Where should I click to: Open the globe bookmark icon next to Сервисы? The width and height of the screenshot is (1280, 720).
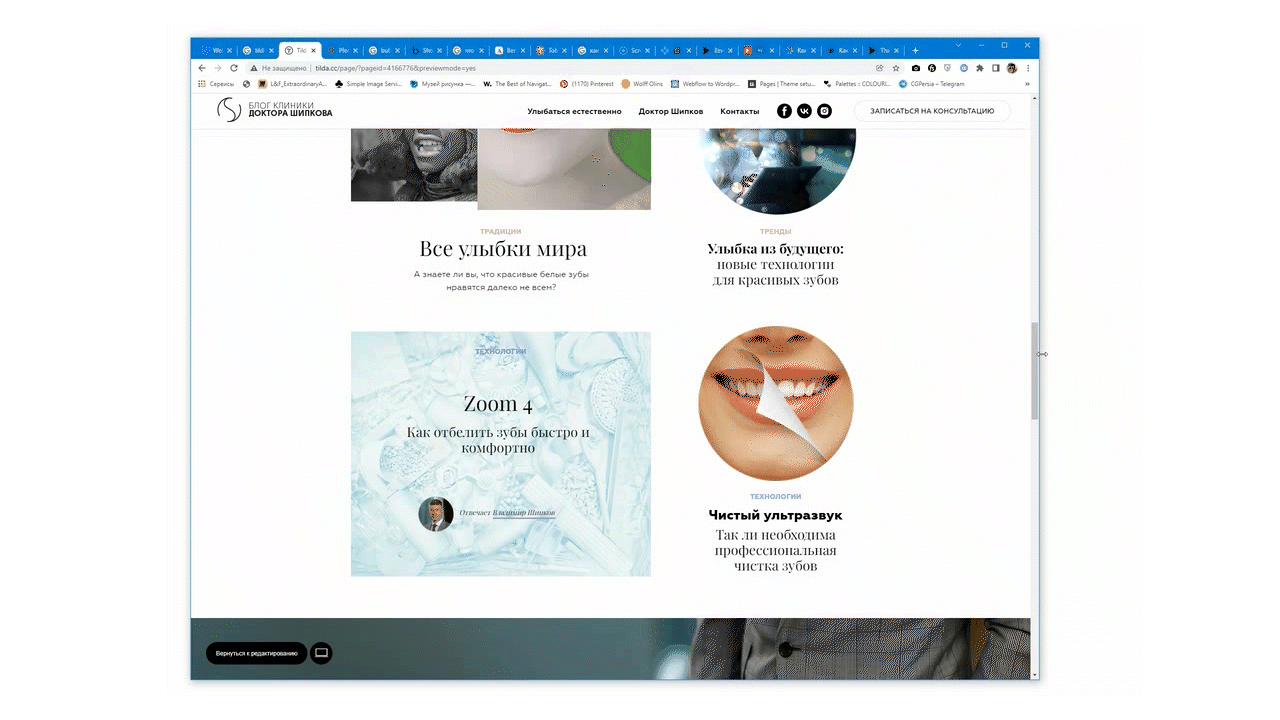coord(247,84)
